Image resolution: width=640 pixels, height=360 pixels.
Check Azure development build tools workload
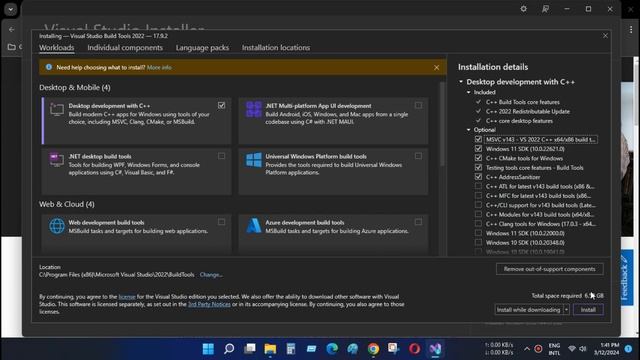tap(418, 222)
